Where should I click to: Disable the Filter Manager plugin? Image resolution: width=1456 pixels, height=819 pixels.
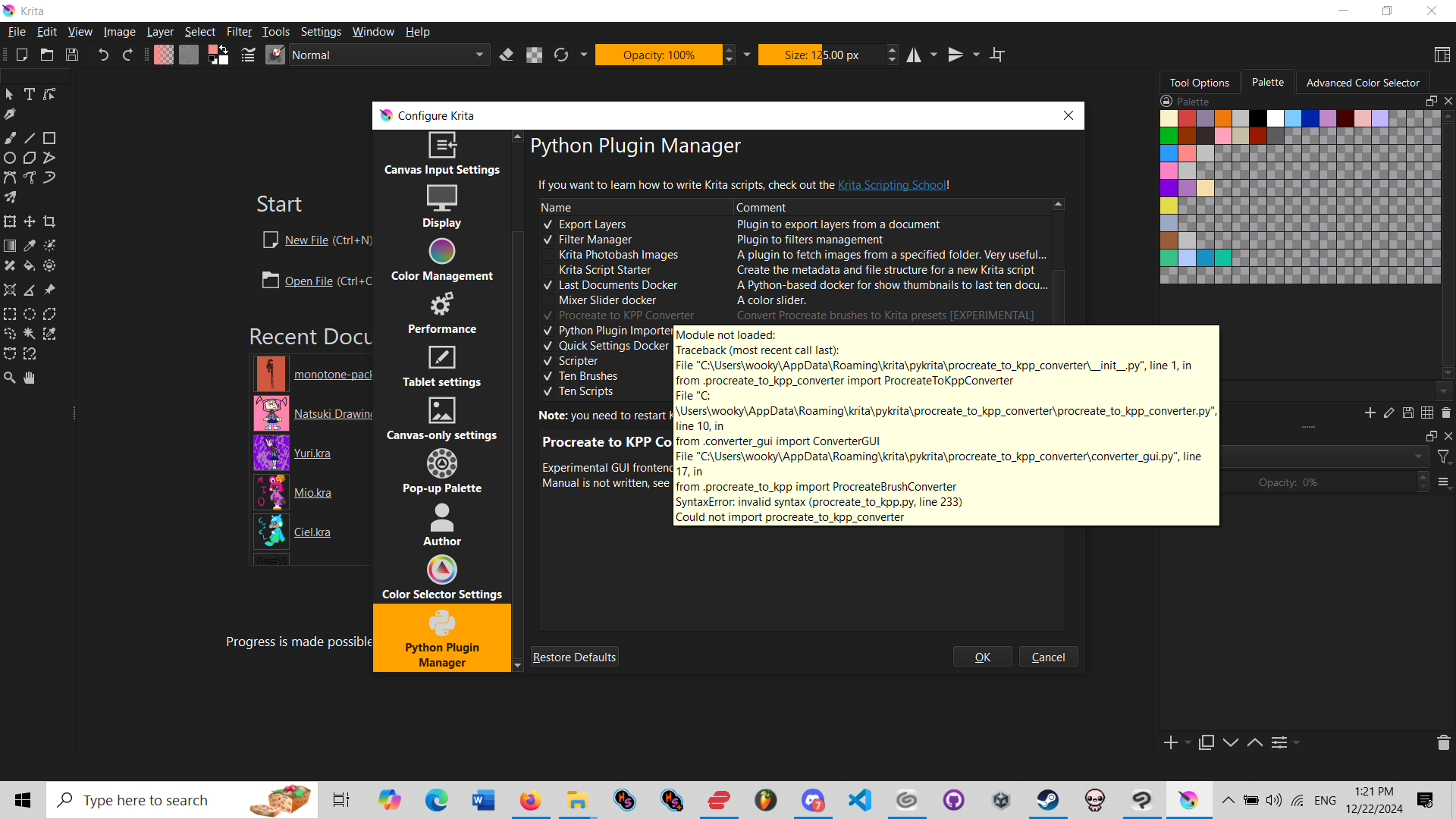(x=548, y=240)
